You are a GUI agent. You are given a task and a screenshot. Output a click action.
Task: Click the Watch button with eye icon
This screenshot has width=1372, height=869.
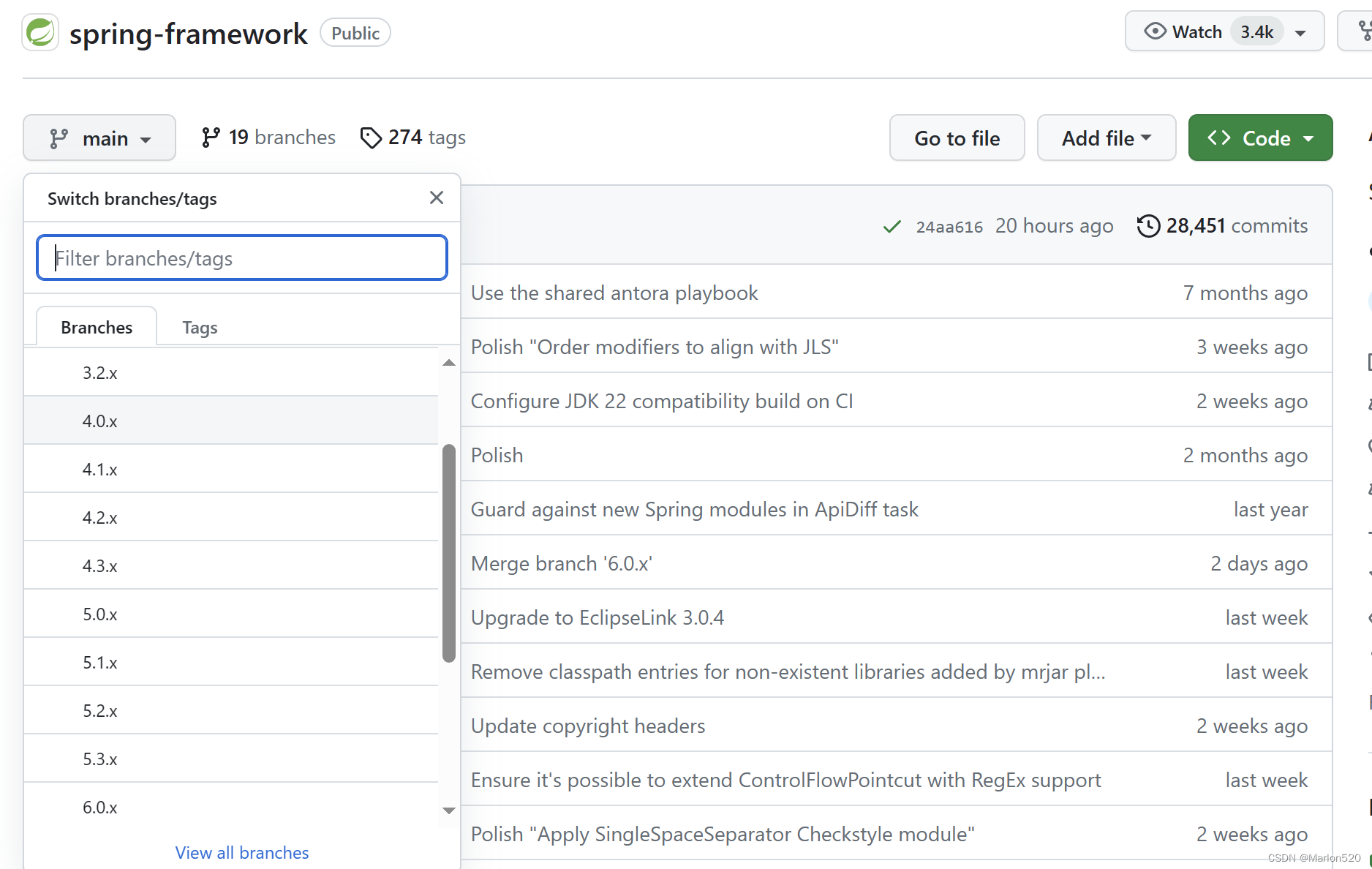[1224, 31]
